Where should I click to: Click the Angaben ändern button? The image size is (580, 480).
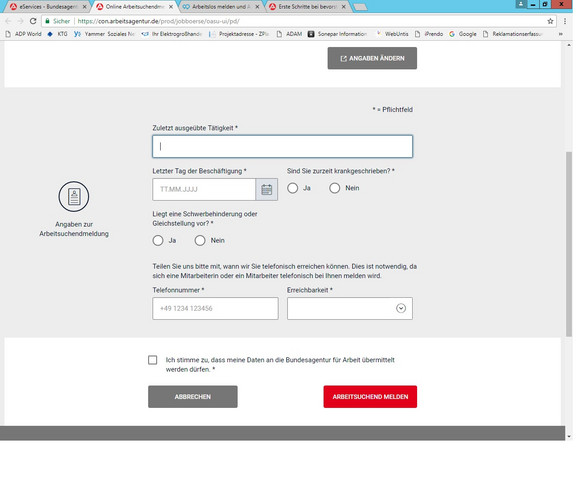point(372,58)
